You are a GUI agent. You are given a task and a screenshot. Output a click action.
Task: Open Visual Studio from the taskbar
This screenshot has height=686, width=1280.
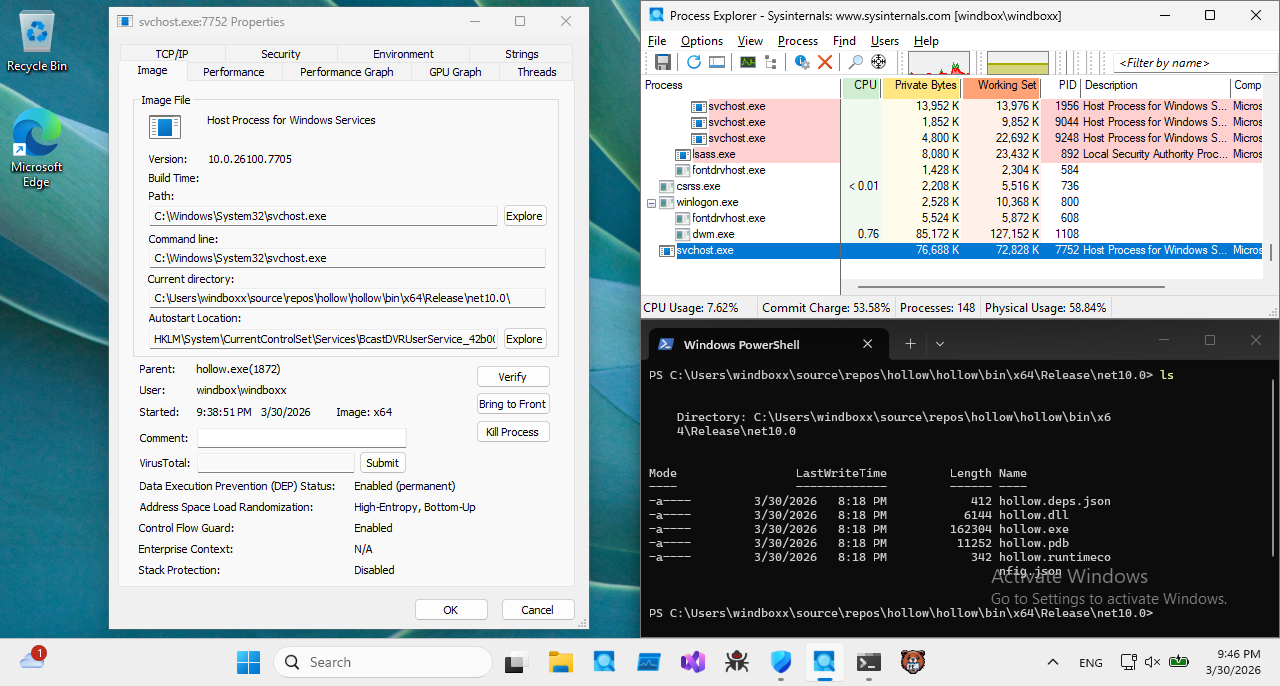(693, 662)
